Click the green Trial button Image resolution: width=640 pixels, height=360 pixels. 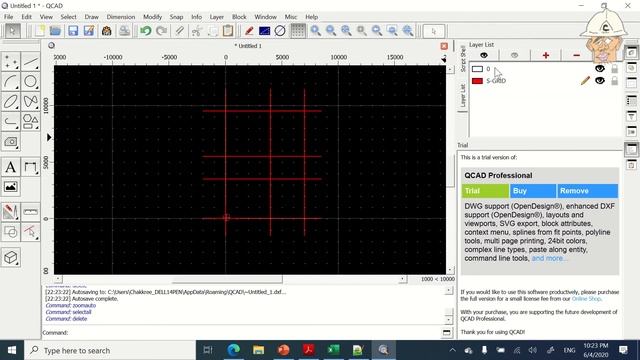485,191
